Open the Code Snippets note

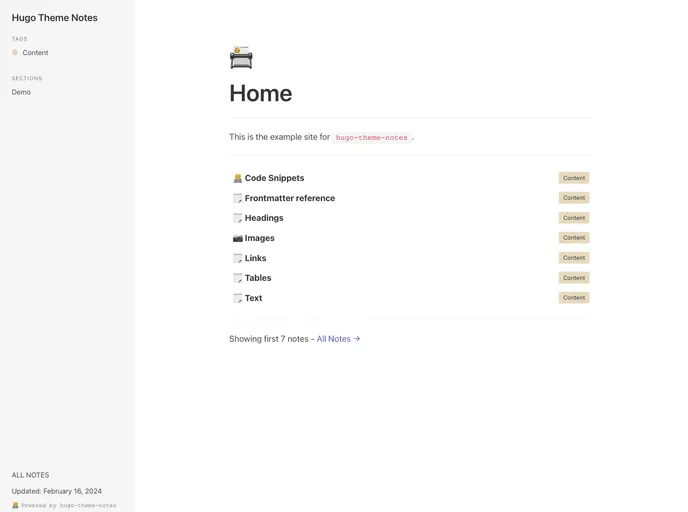pos(274,178)
